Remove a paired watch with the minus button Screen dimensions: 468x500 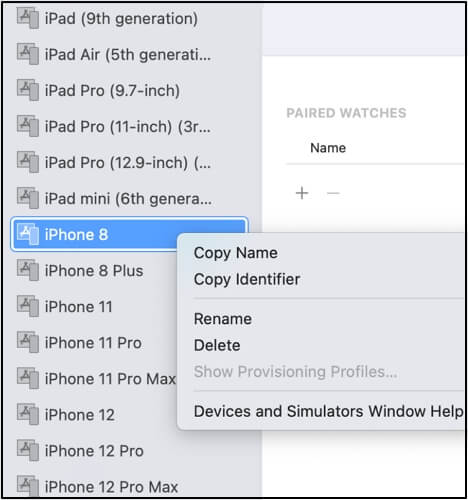tap(333, 193)
